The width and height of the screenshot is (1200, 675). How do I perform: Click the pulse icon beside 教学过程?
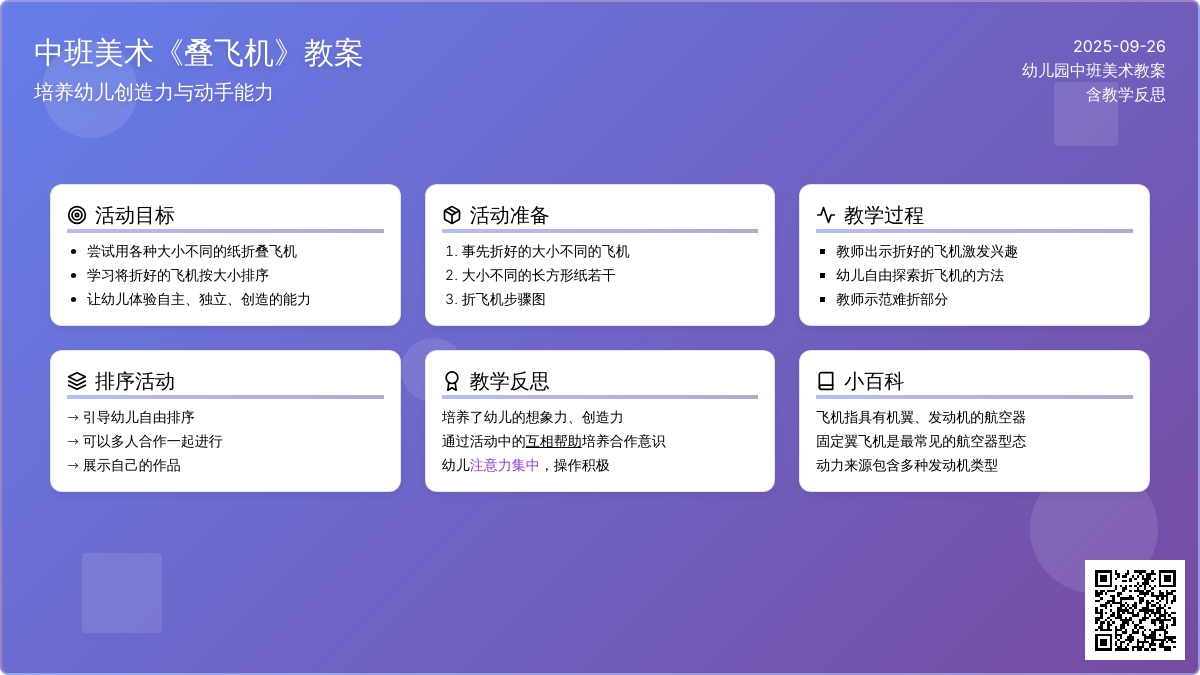826,215
